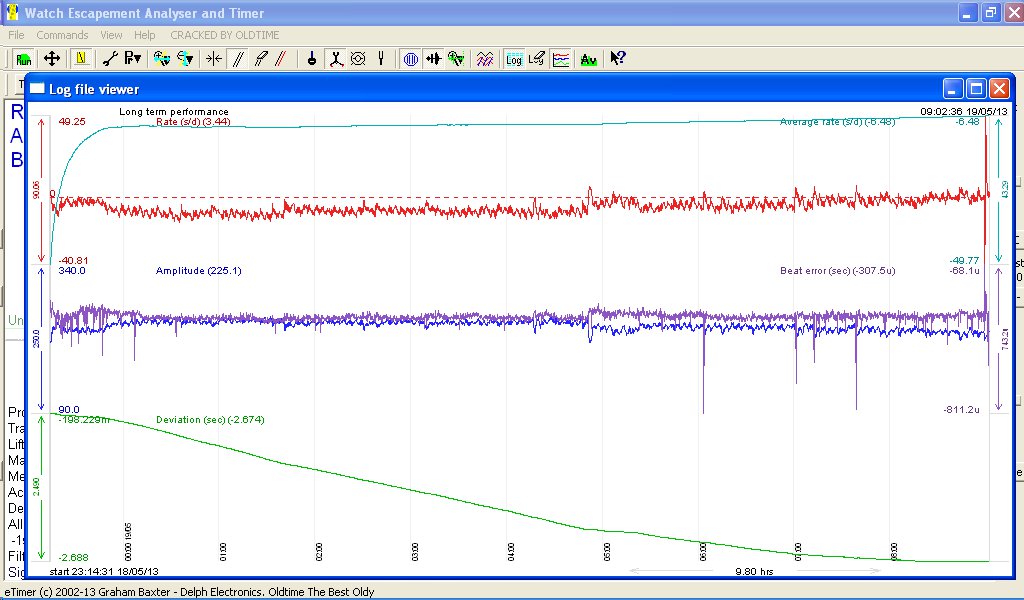Image resolution: width=1024 pixels, height=600 pixels.
Task: Open the Commands menu
Action: tap(62, 35)
